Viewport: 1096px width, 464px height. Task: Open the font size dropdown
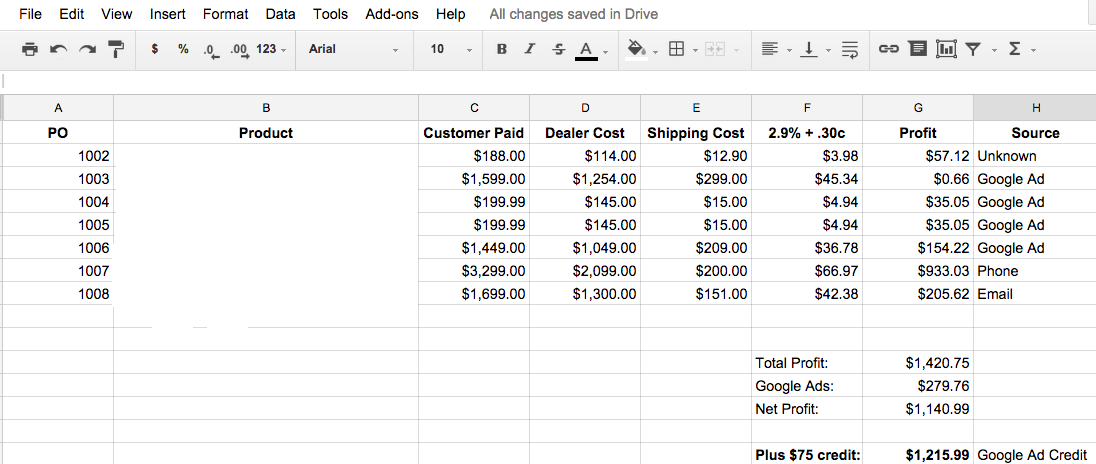(x=450, y=49)
